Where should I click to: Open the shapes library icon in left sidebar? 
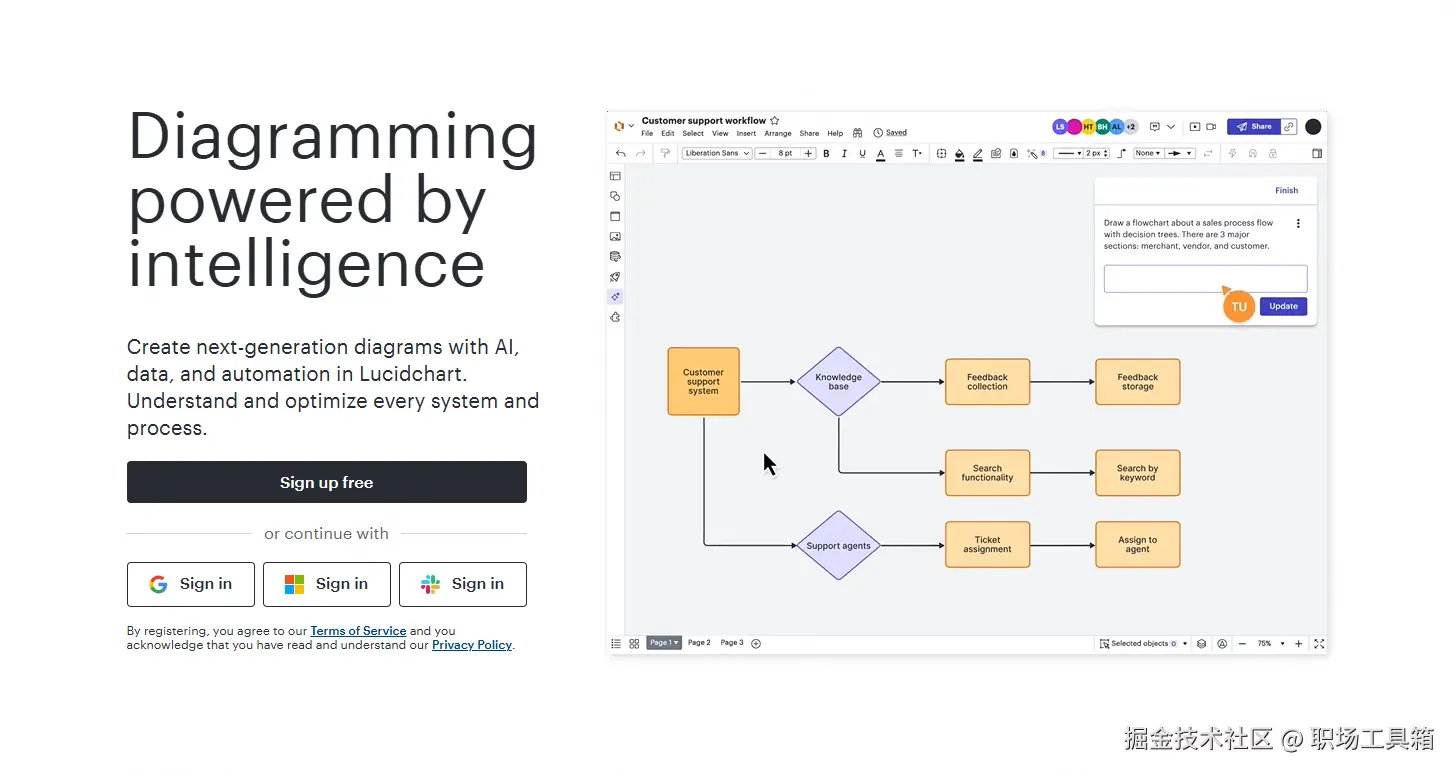point(615,196)
